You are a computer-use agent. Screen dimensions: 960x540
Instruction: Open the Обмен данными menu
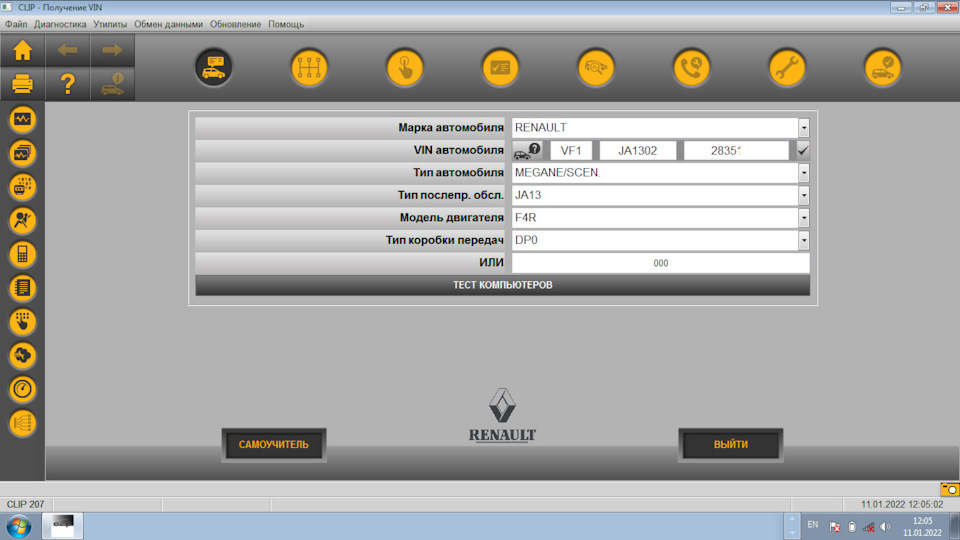(168, 24)
